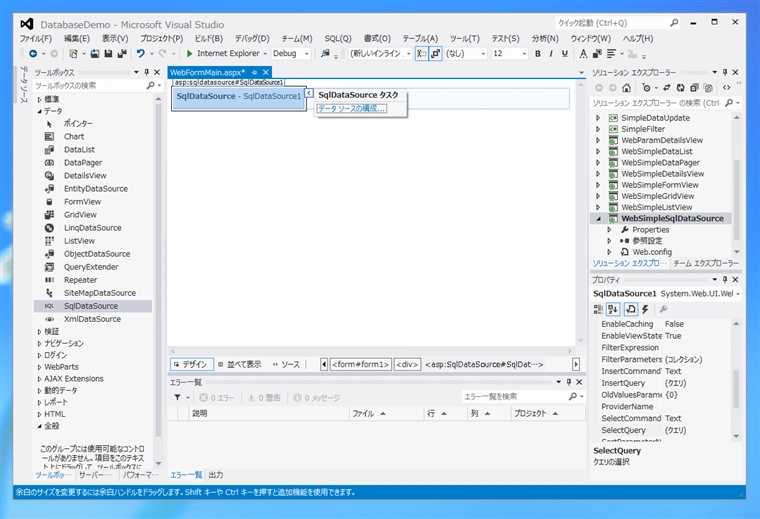The height and width of the screenshot is (519, 760).
Task: Toggle the '0 メッセージ' messages filter
Action: tap(317, 397)
